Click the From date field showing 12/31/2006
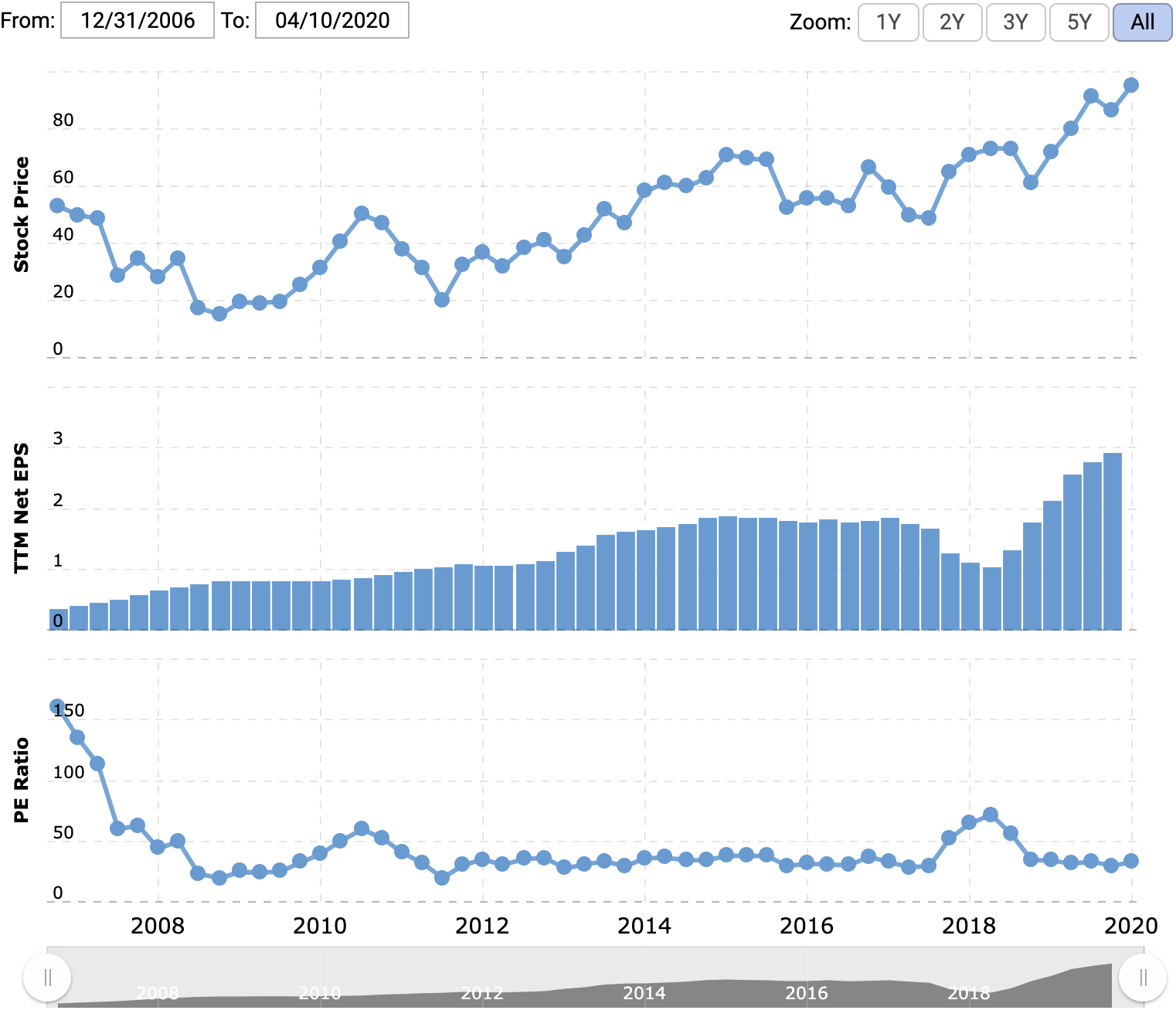 (137, 20)
